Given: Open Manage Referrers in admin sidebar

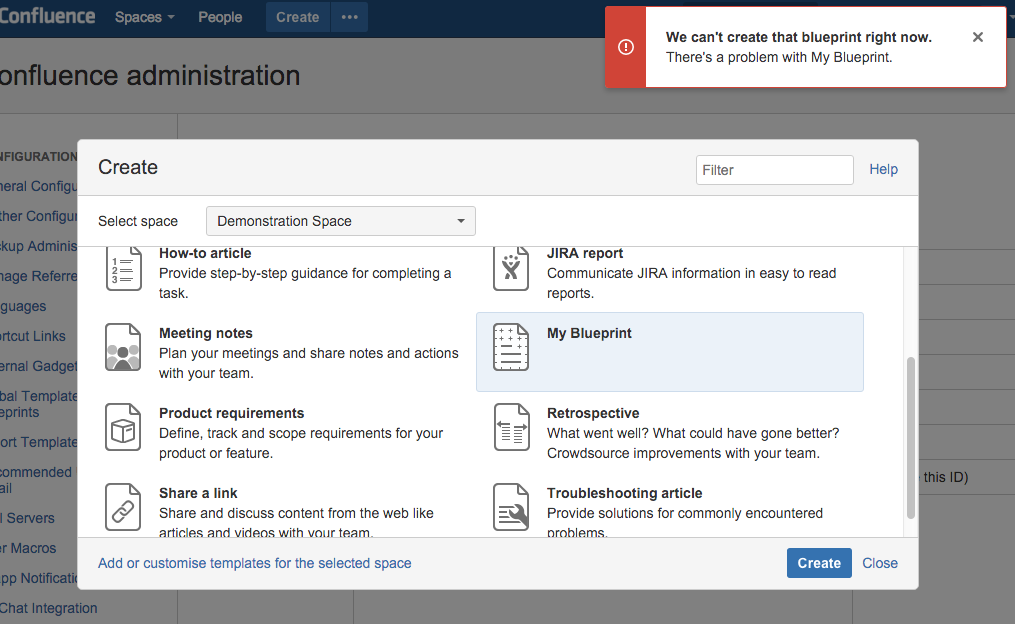Looking at the screenshot, I should pyautogui.click(x=39, y=276).
